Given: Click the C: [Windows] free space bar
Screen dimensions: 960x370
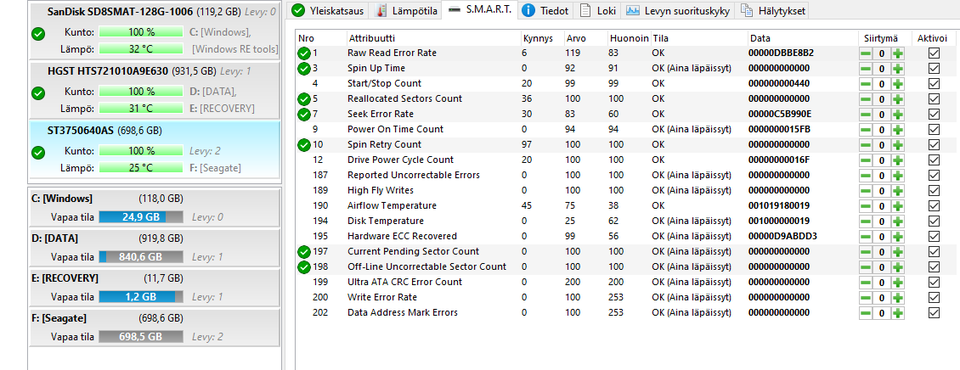Looking at the screenshot, I should pos(141,217).
